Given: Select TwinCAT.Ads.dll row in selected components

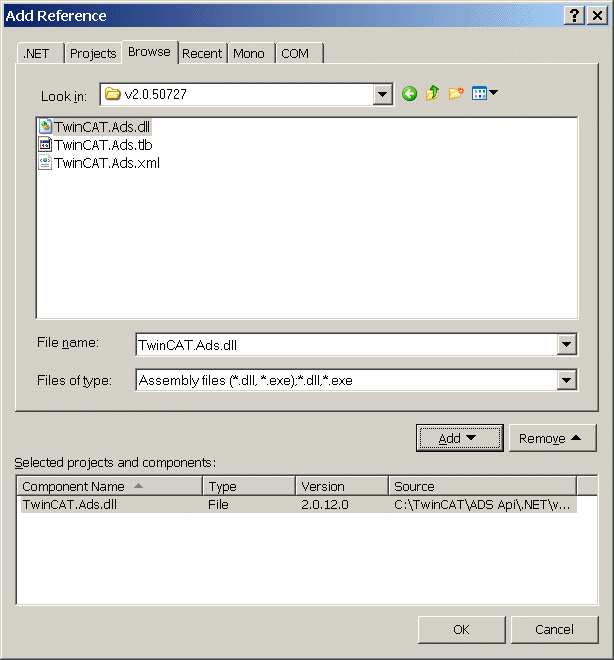Looking at the screenshot, I should click(x=298, y=504).
